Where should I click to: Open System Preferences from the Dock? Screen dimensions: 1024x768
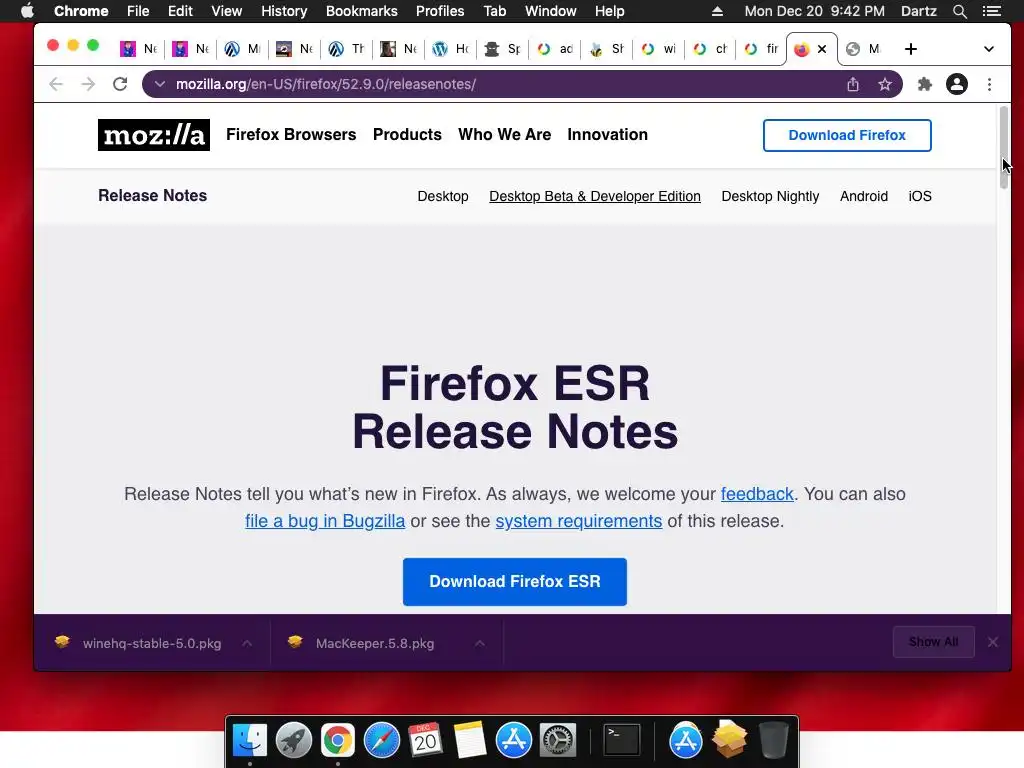pyautogui.click(x=557, y=741)
